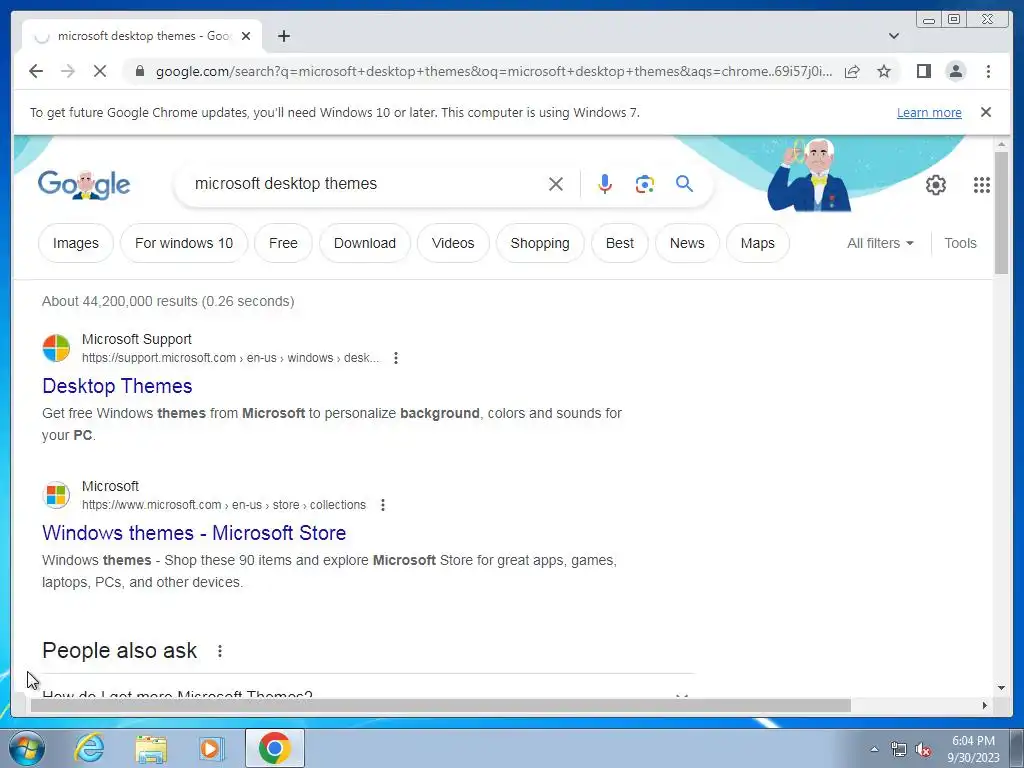1024x768 pixels.
Task: Apply the For windows 10 filter
Action: pyautogui.click(x=184, y=243)
